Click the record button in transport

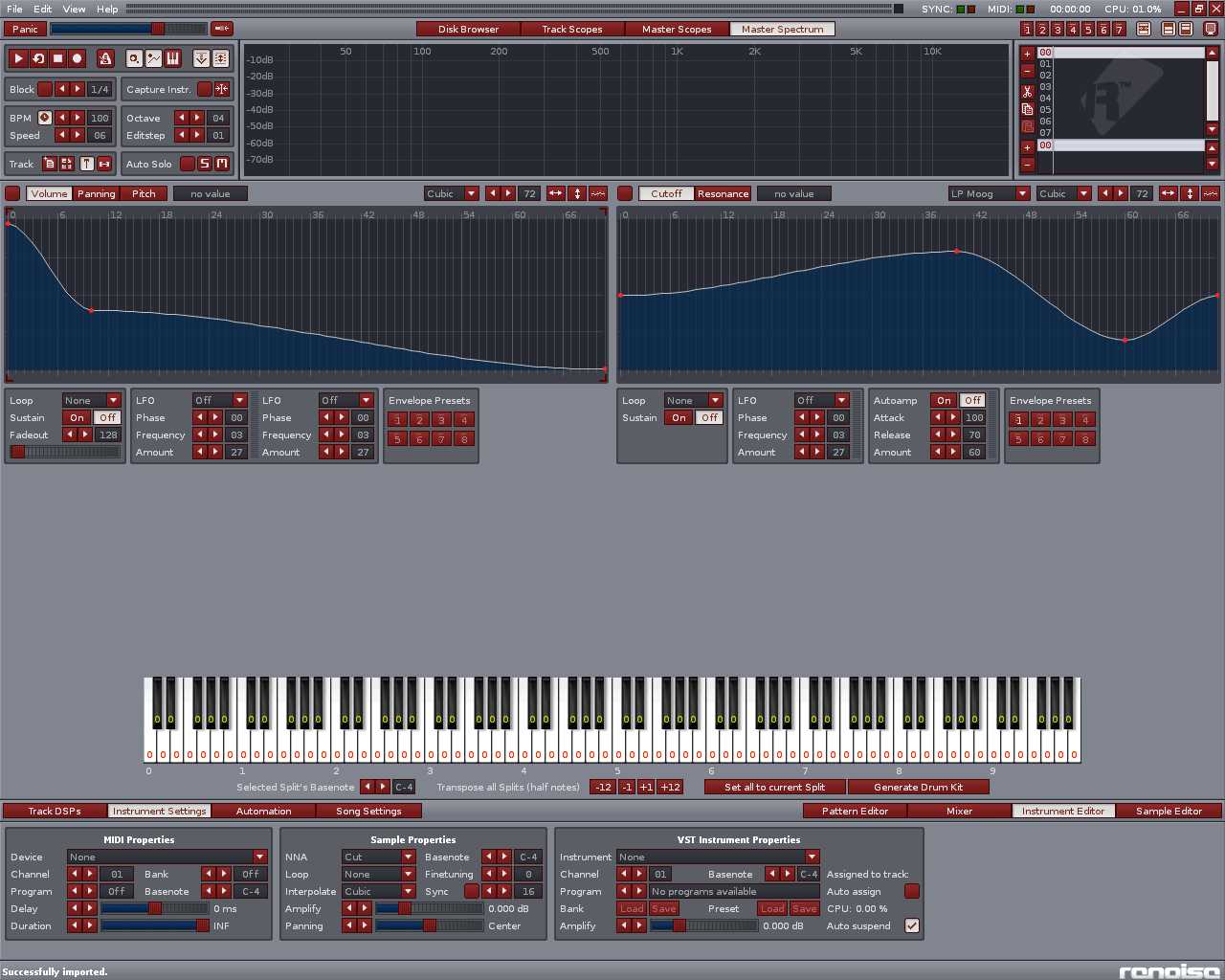[78, 58]
